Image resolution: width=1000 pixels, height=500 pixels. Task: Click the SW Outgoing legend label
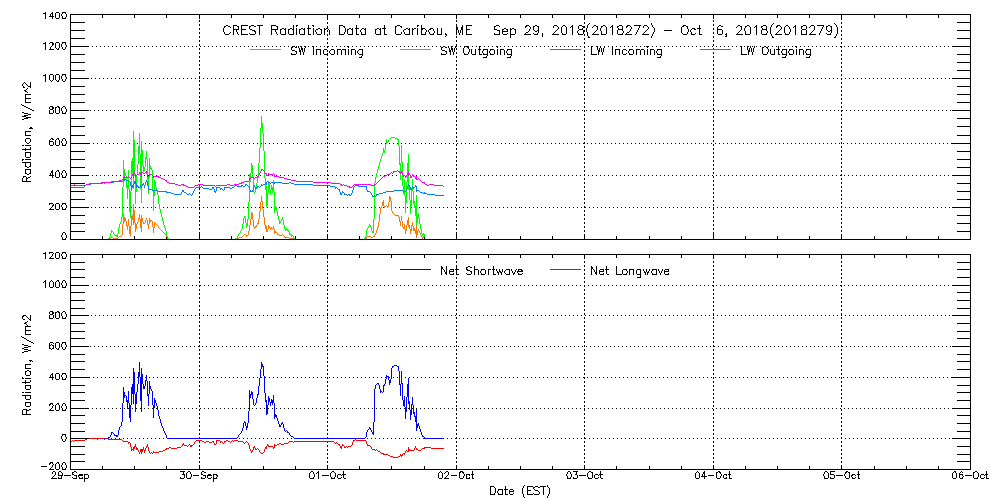pyautogui.click(x=476, y=51)
